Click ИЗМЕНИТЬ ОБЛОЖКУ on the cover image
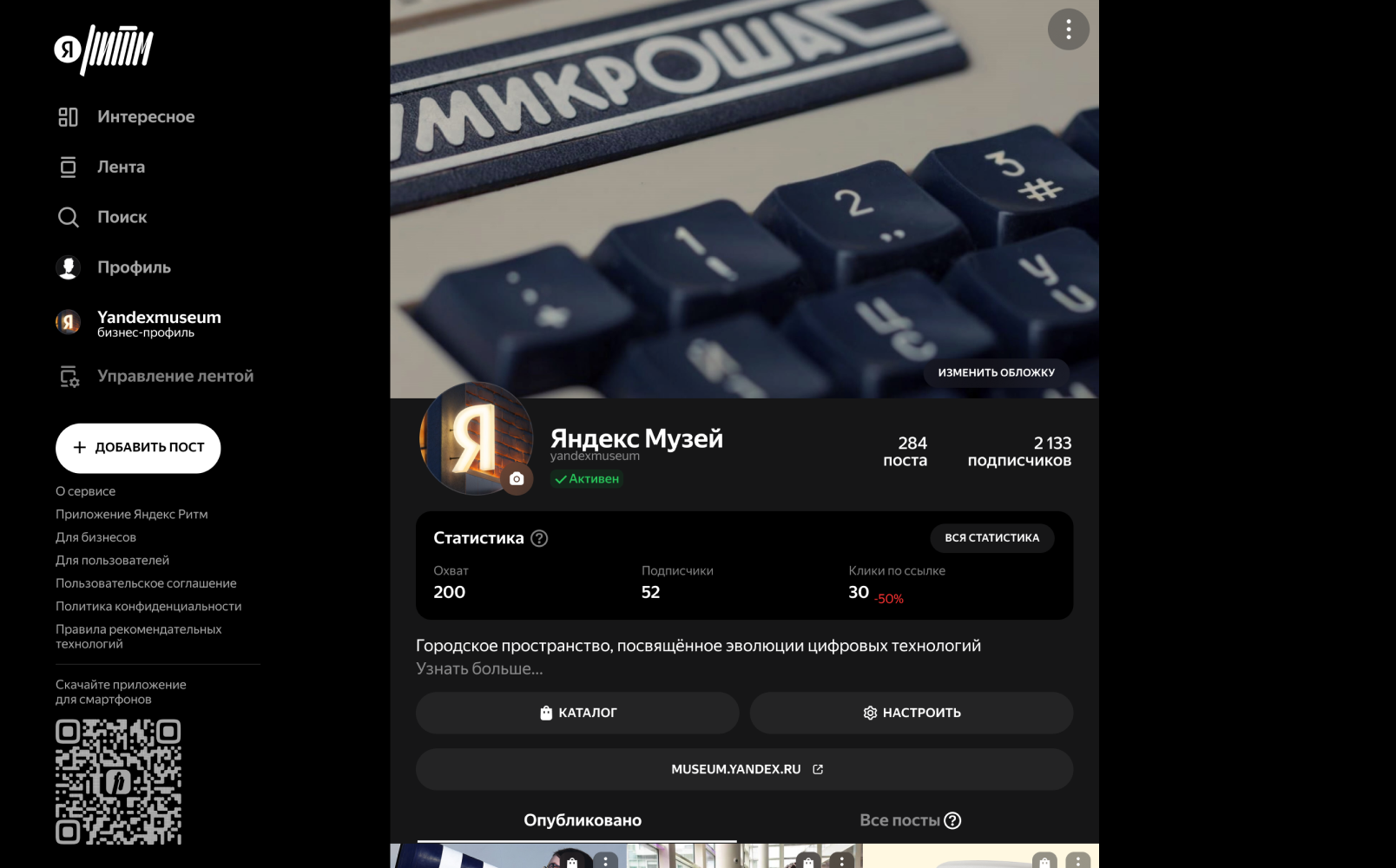This screenshot has height=868, width=1396. tap(996, 372)
